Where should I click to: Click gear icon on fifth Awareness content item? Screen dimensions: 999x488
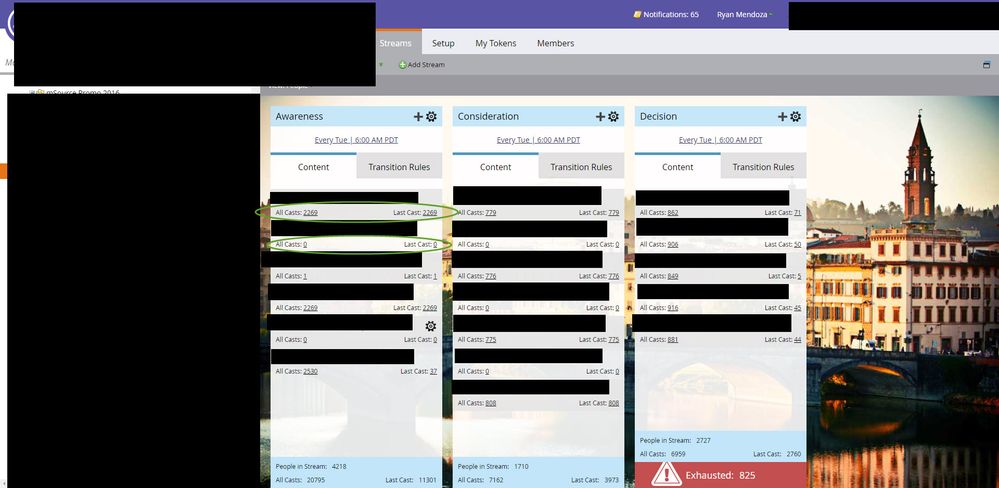(431, 326)
